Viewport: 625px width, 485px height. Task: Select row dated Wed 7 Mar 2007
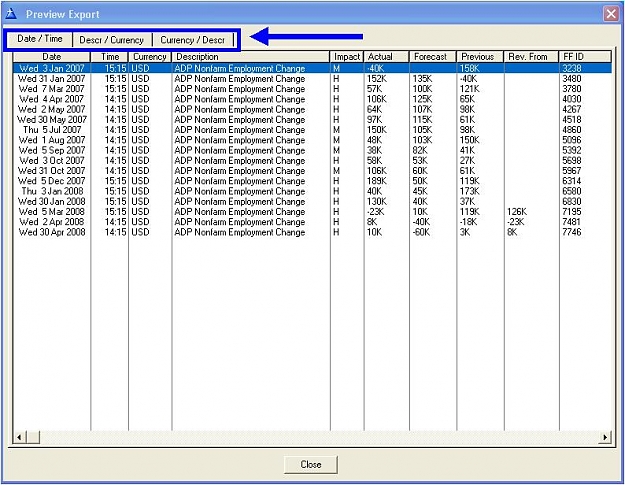pos(312,89)
